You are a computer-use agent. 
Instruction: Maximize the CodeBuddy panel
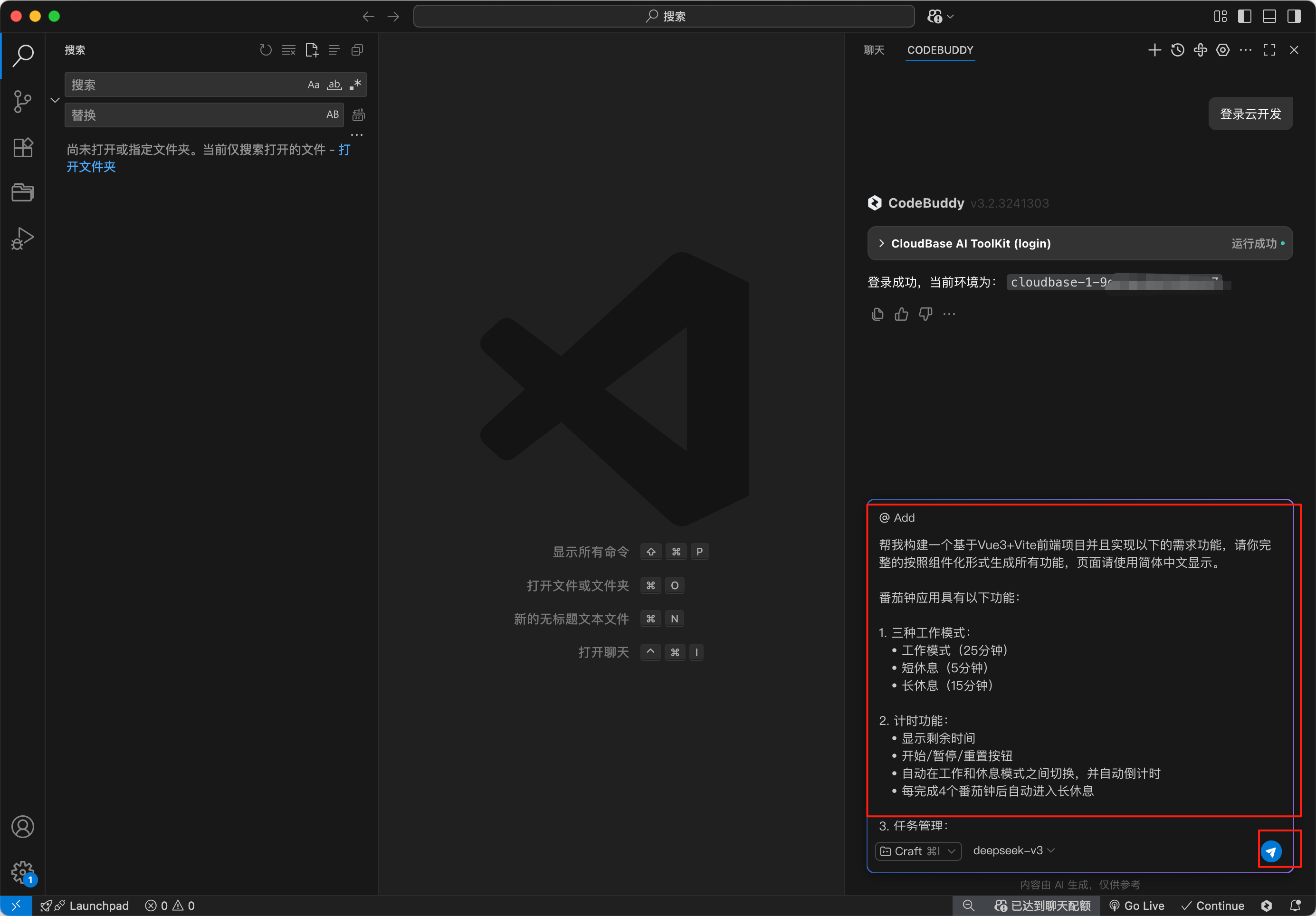[1269, 50]
